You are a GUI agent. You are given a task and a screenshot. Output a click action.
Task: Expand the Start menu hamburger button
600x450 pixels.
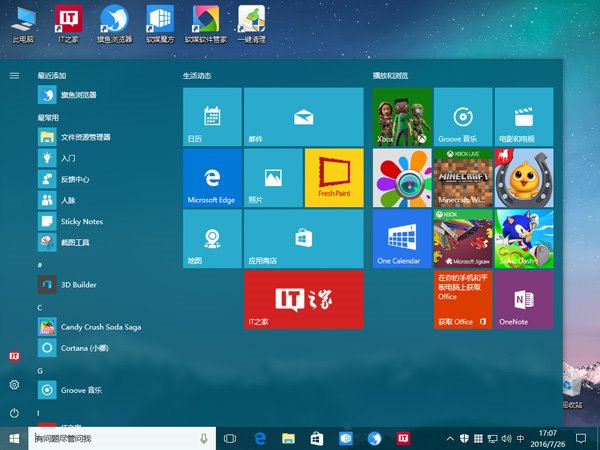pos(14,76)
